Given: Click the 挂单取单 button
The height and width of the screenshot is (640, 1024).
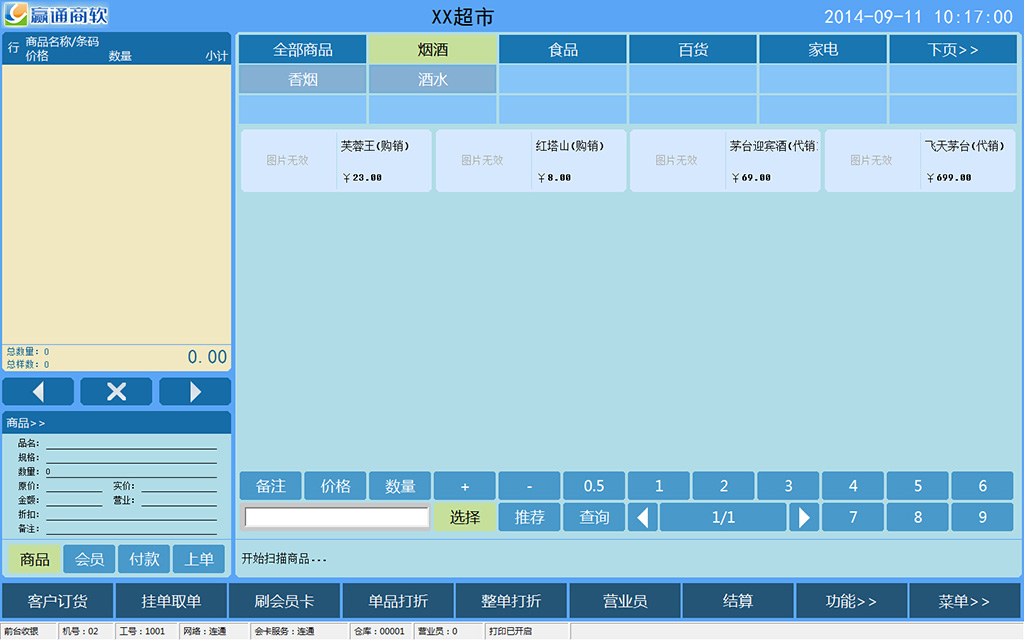Looking at the screenshot, I should point(171,601).
